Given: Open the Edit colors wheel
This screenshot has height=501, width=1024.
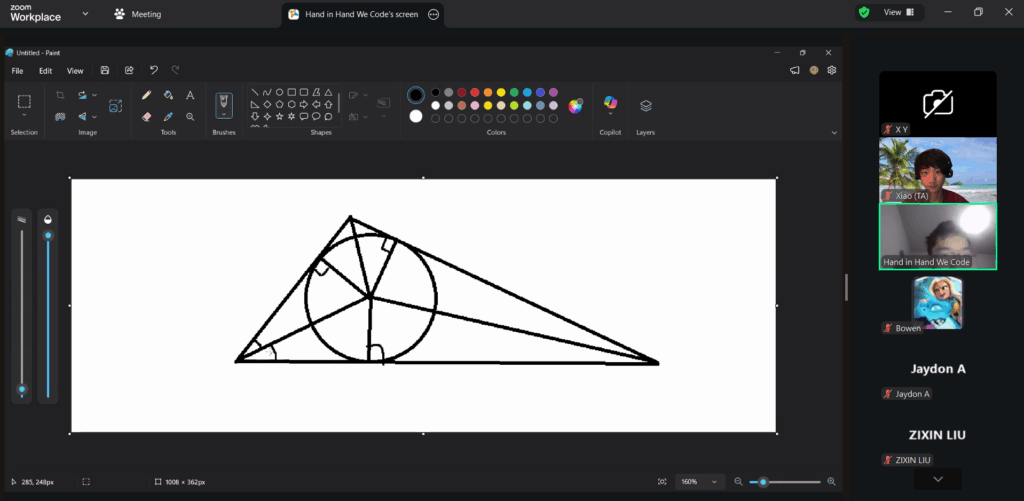Looking at the screenshot, I should 576,105.
